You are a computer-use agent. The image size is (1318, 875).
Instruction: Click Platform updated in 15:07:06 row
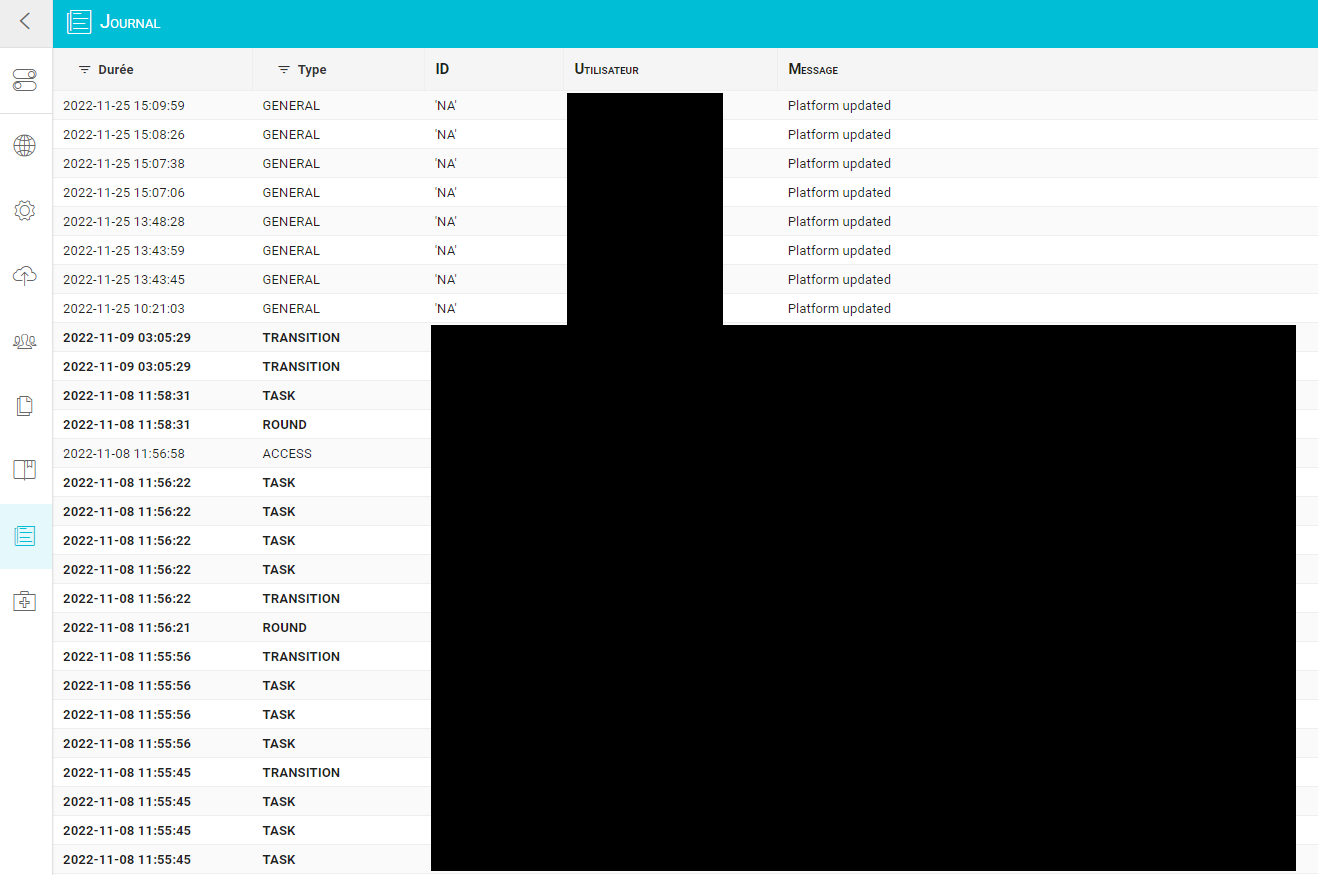pyautogui.click(x=839, y=193)
